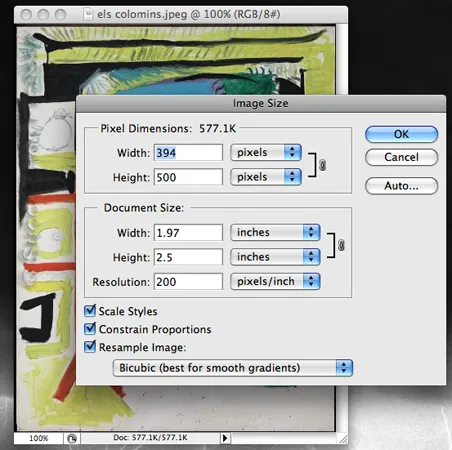Screen dimensions: 452x450
Task: Click the window resize grip corner
Action: (x=343, y=439)
